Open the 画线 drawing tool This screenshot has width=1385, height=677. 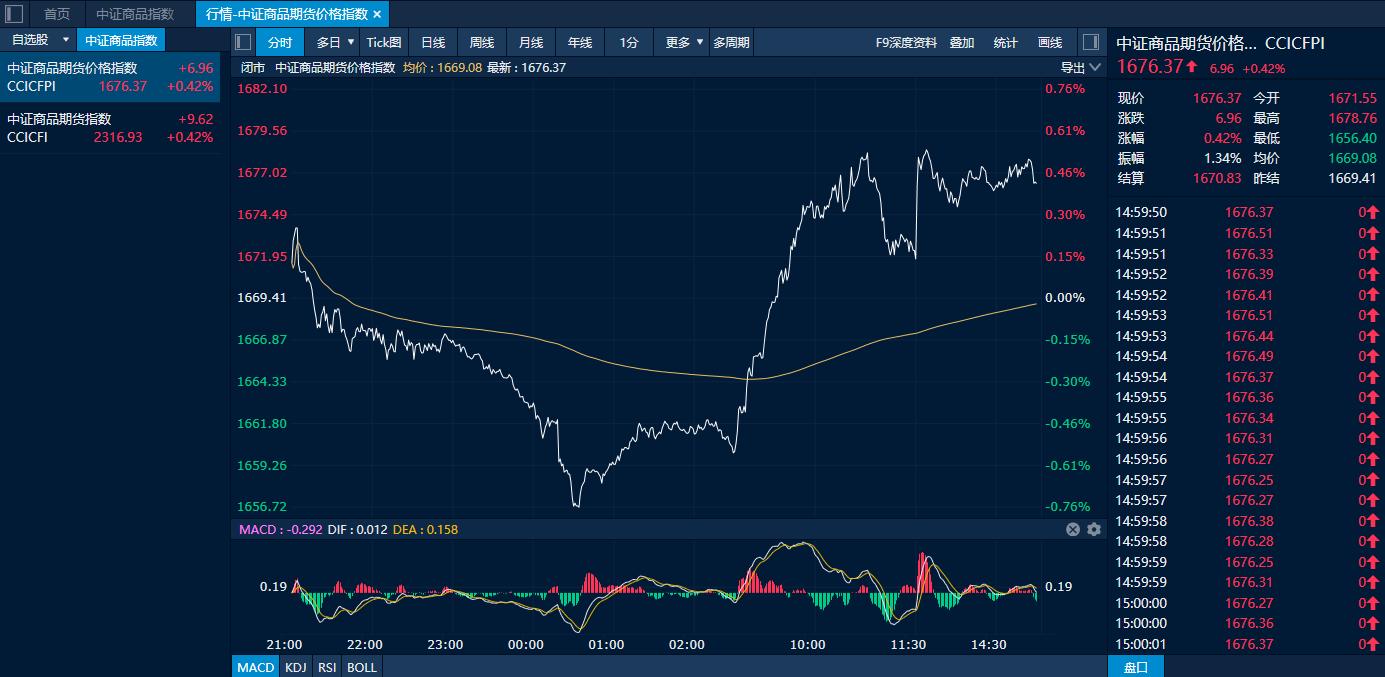click(x=1050, y=42)
